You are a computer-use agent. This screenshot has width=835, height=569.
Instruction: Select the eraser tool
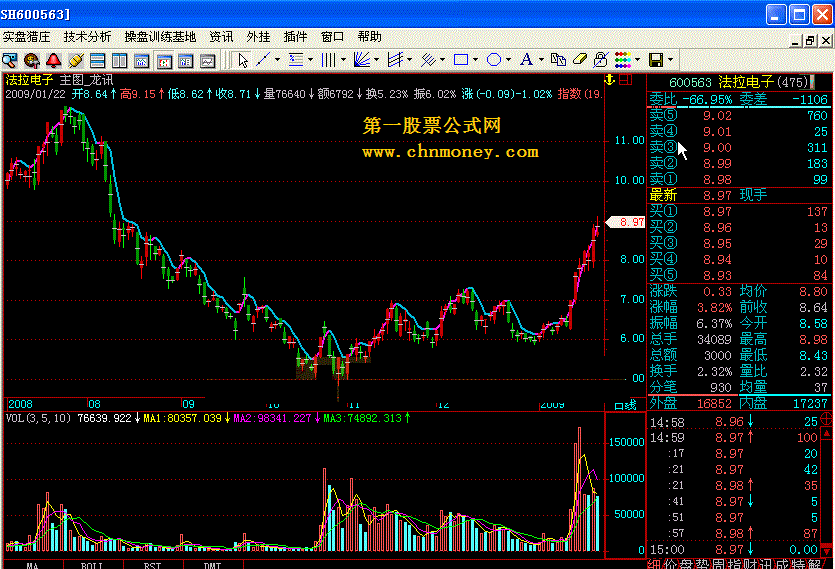coord(579,60)
